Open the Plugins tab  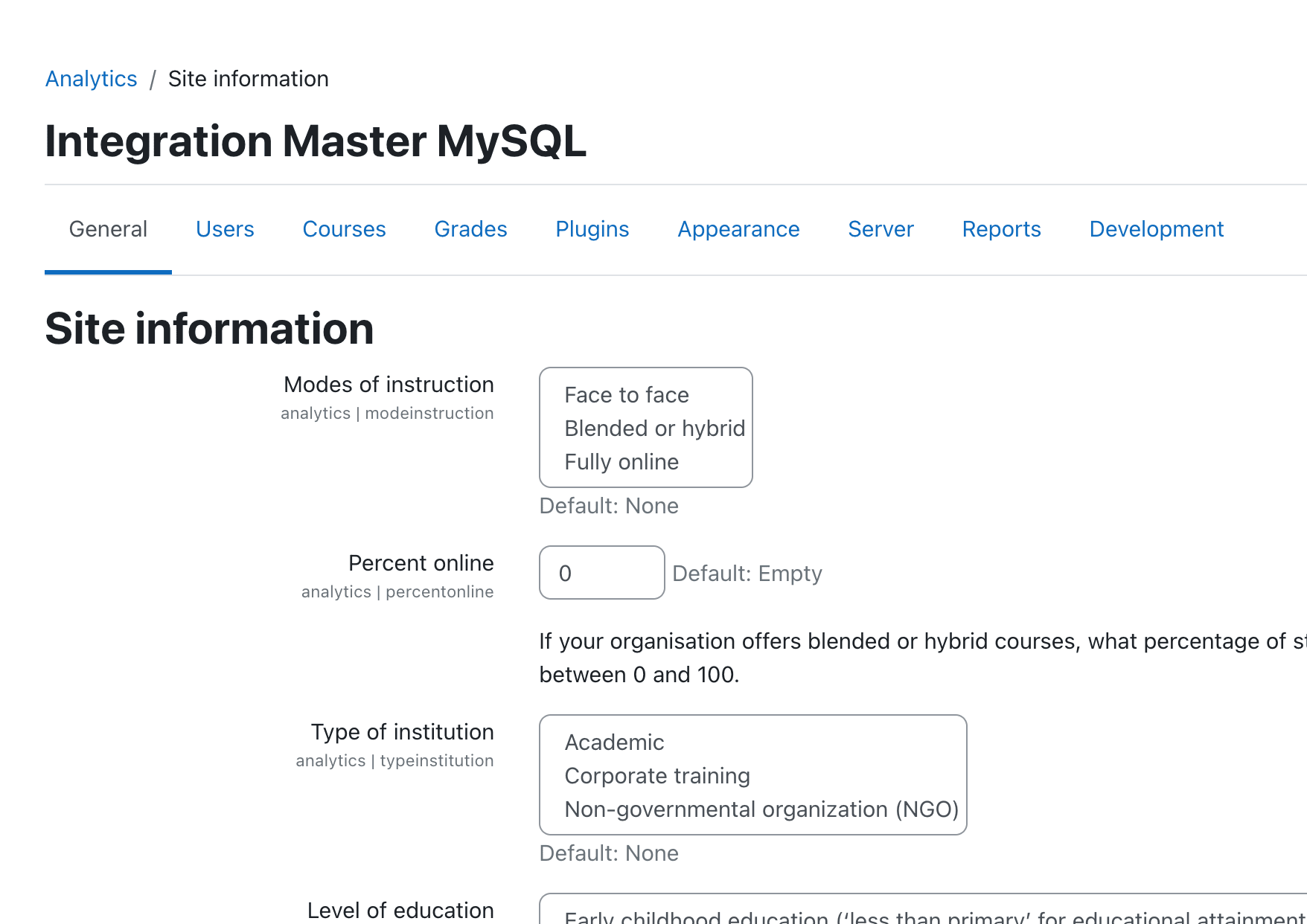592,229
